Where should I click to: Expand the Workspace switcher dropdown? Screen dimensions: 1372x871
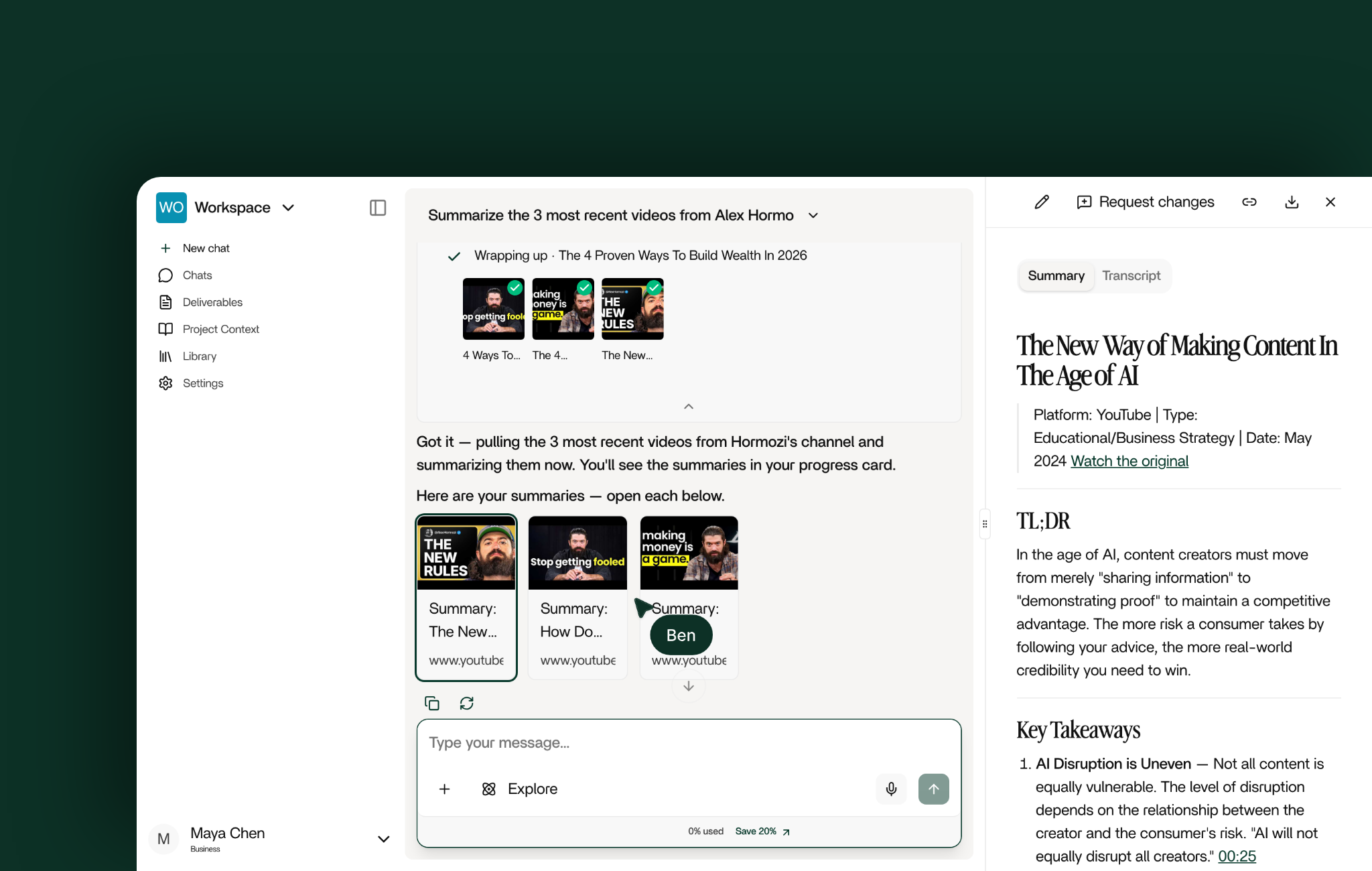tap(288, 208)
